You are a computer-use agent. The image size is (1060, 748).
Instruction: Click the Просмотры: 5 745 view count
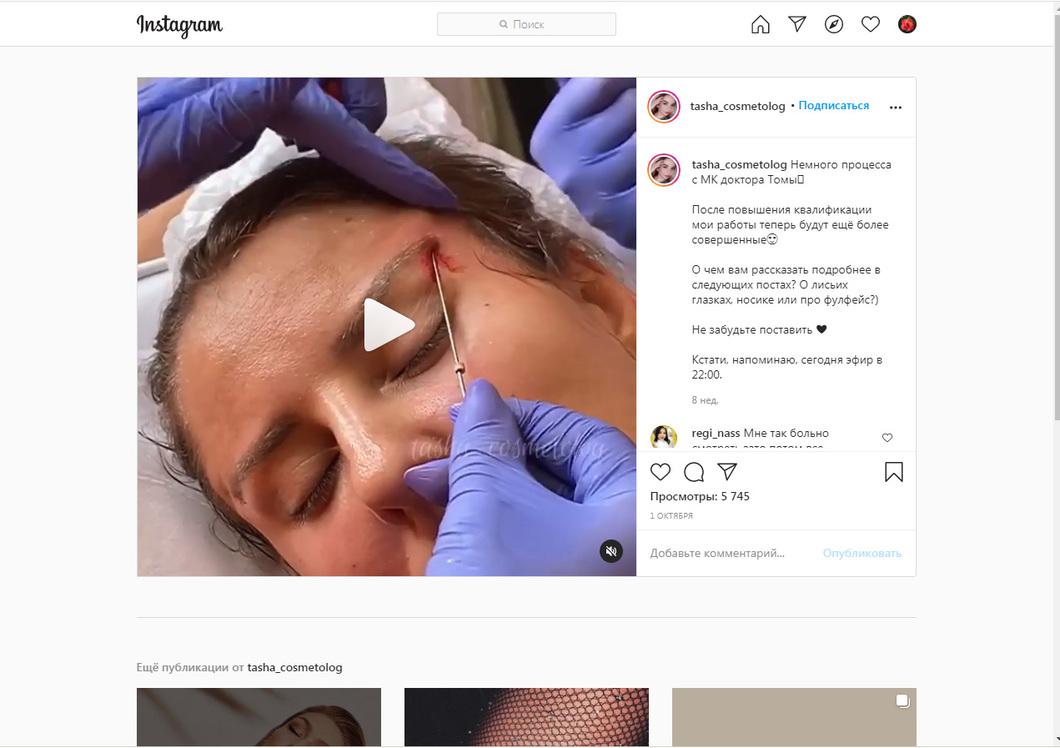coord(700,496)
